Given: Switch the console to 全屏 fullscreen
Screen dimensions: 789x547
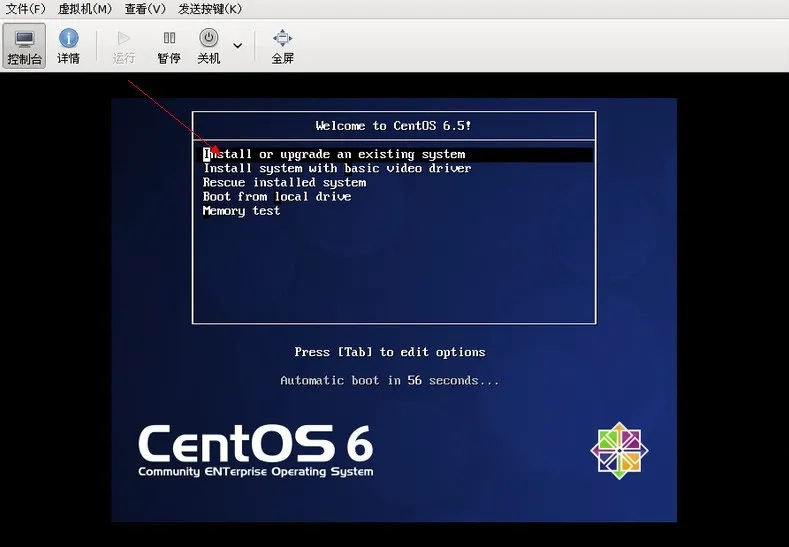Looking at the screenshot, I should pos(282,46).
